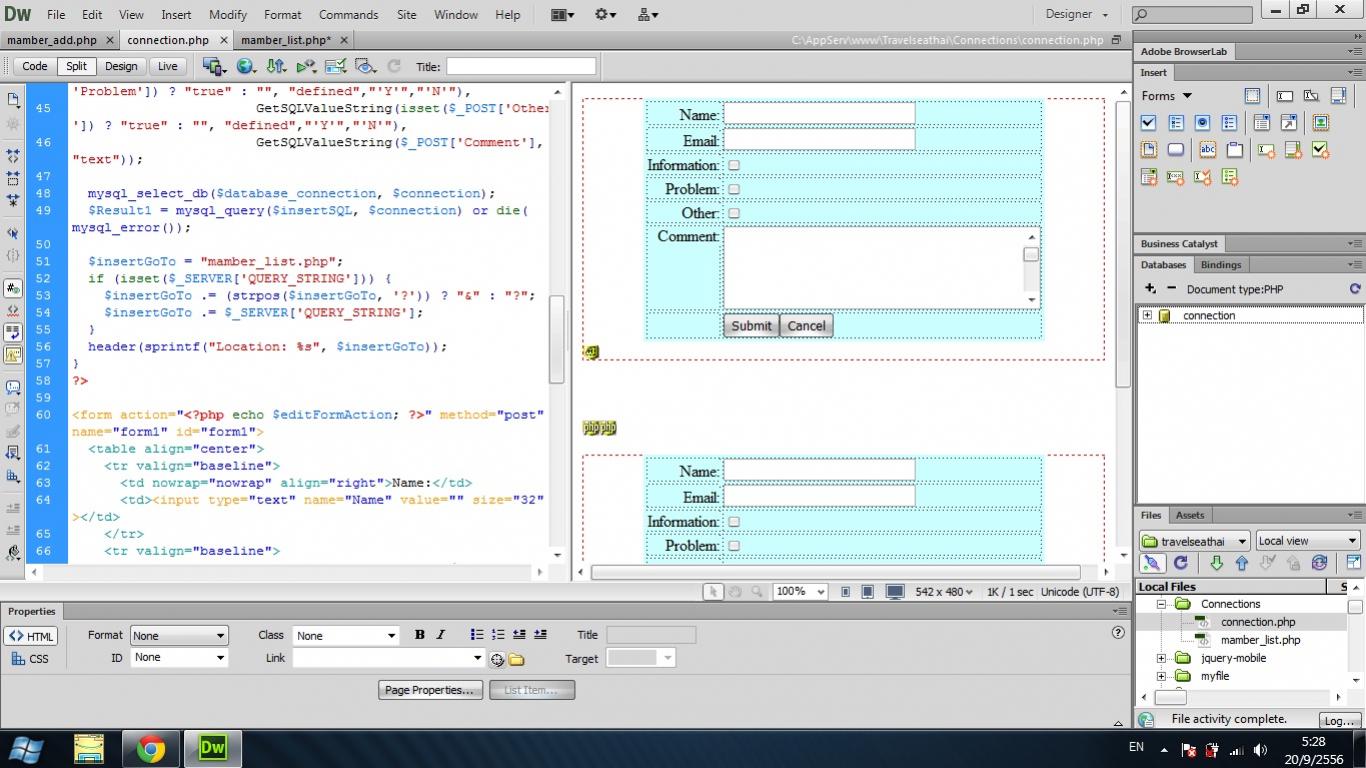Toggle Problem checkbox in upper form
The image size is (1366, 768).
point(734,189)
